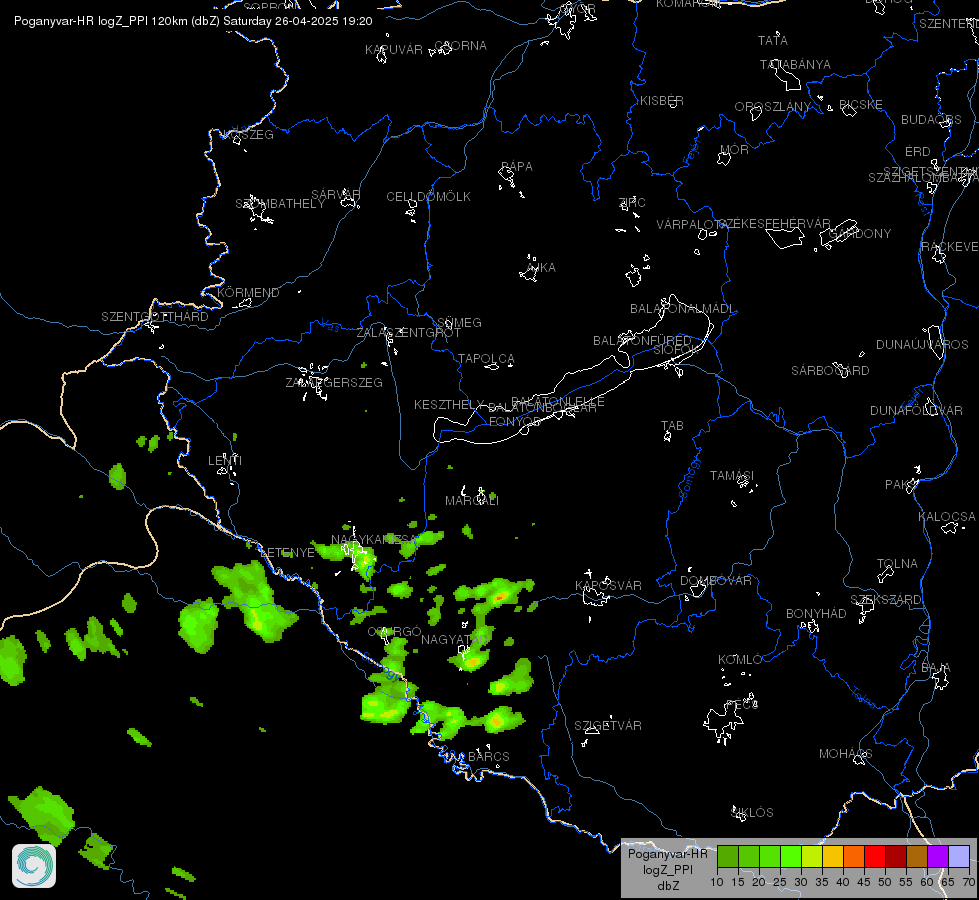Click the AJKA city label
The height and width of the screenshot is (900, 979).
click(x=541, y=267)
